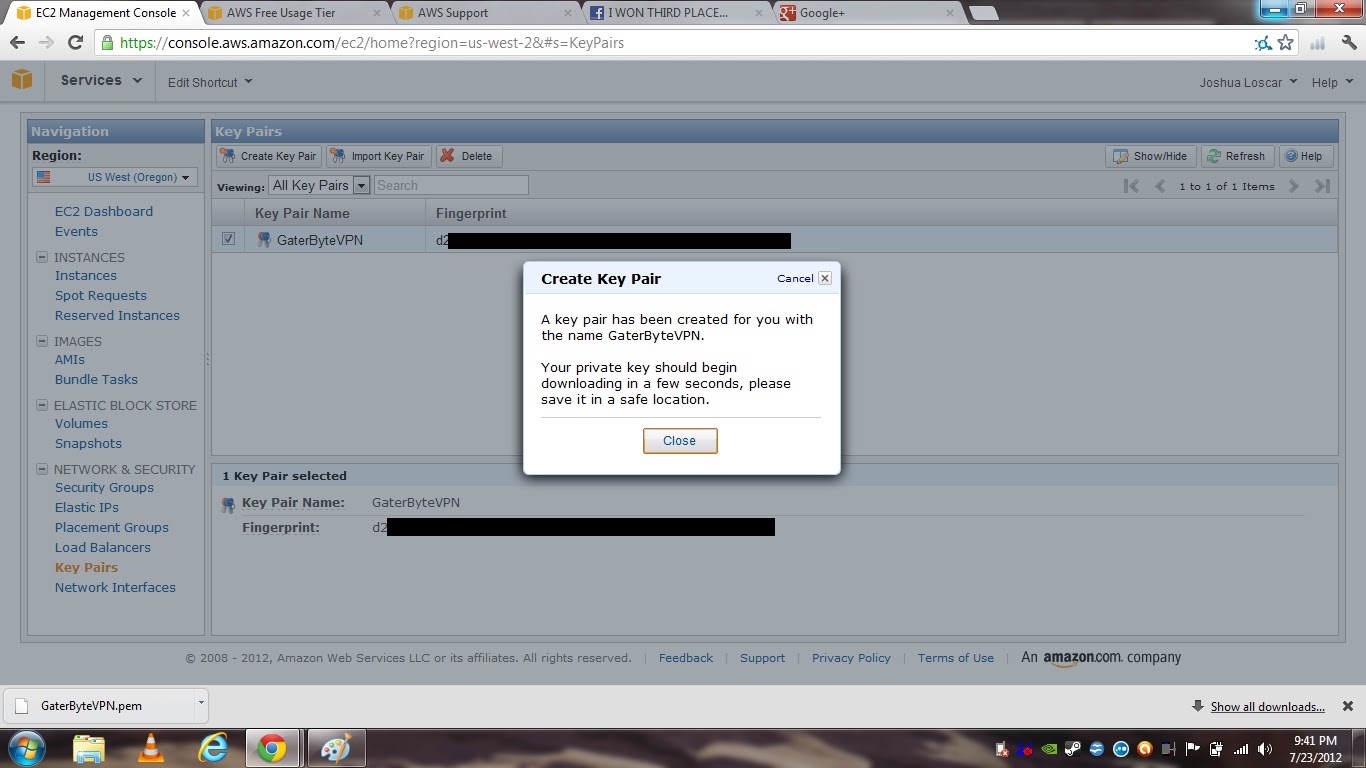The image size is (1366, 768).
Task: Click the Create Key Pair toolbar button
Action: tap(269, 156)
